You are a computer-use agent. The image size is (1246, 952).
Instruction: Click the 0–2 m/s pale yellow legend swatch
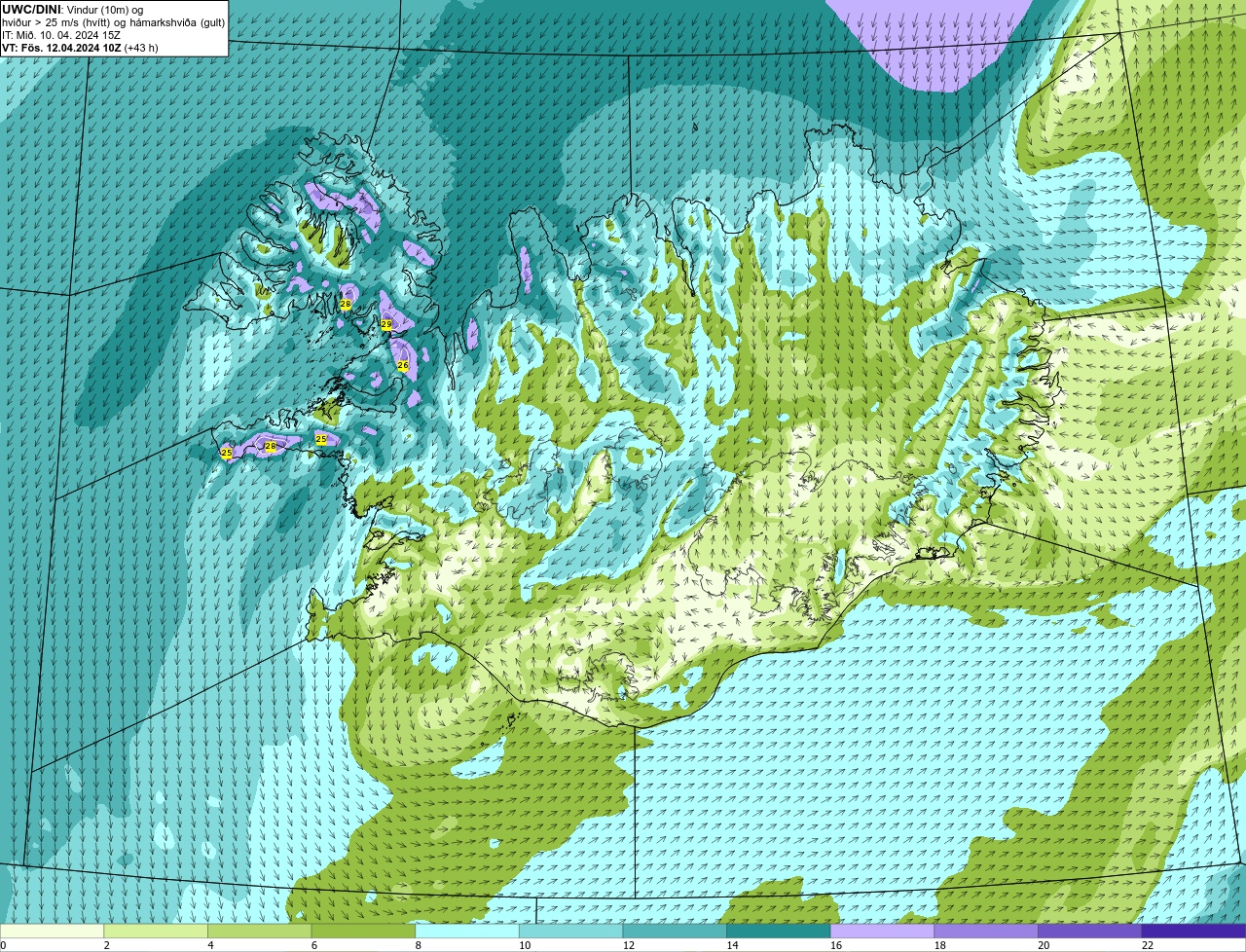click(x=52, y=931)
